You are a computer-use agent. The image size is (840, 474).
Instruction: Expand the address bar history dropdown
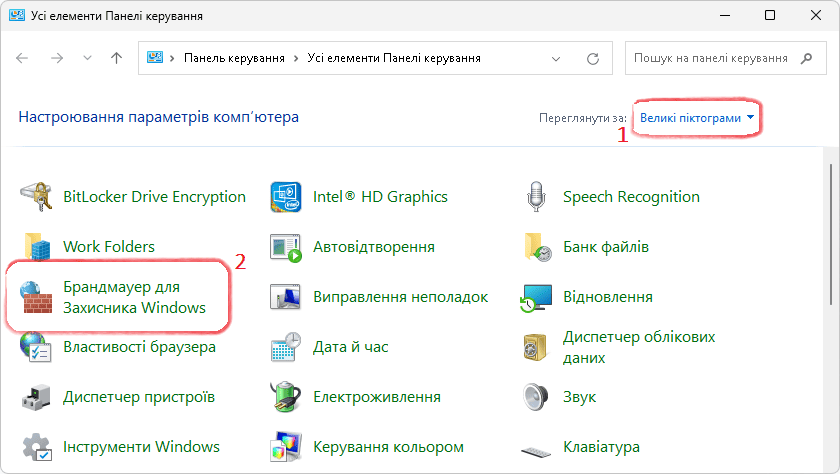click(556, 58)
